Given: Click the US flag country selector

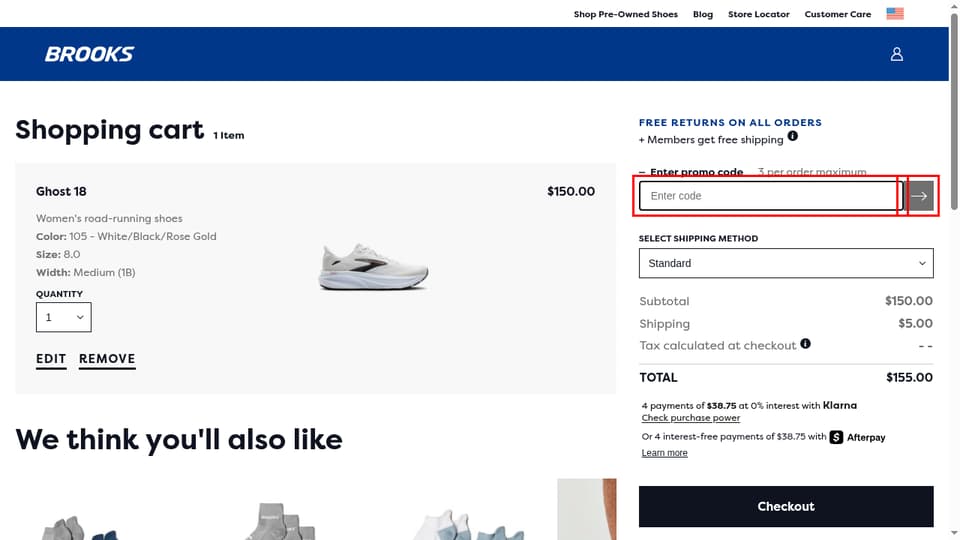Looking at the screenshot, I should [894, 13].
